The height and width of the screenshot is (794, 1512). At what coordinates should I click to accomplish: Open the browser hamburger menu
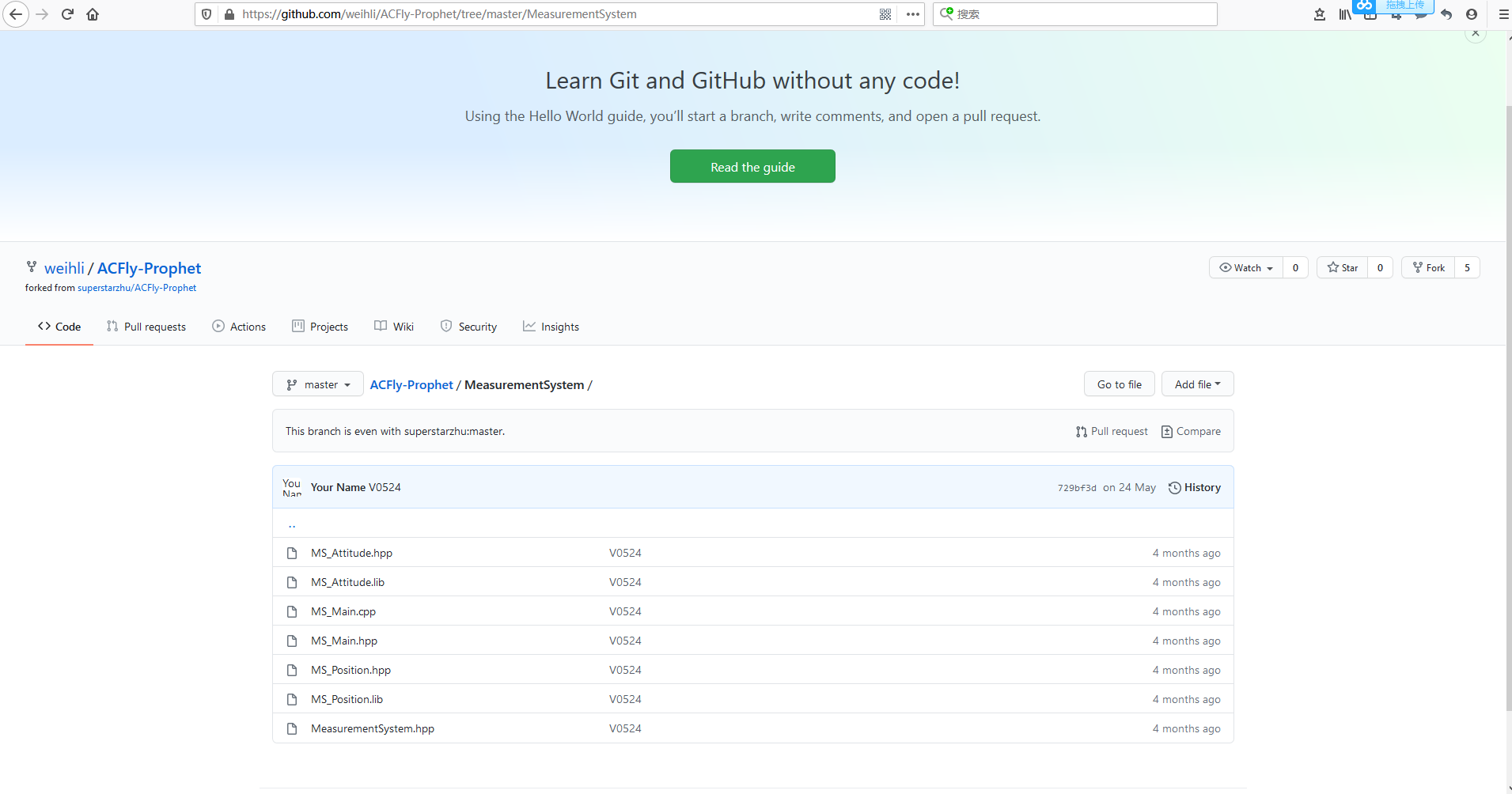(x=1503, y=14)
